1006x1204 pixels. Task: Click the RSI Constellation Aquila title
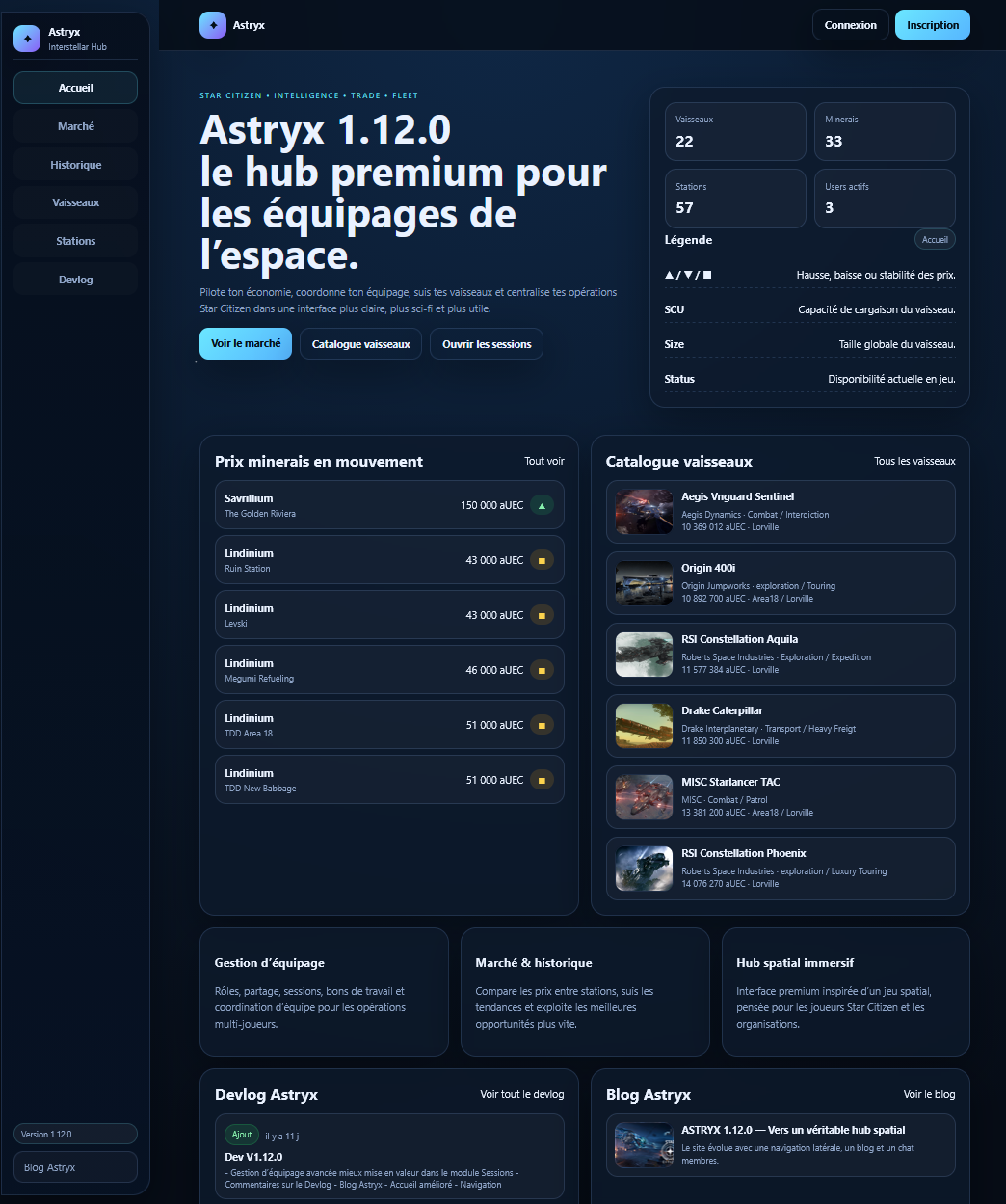point(739,639)
